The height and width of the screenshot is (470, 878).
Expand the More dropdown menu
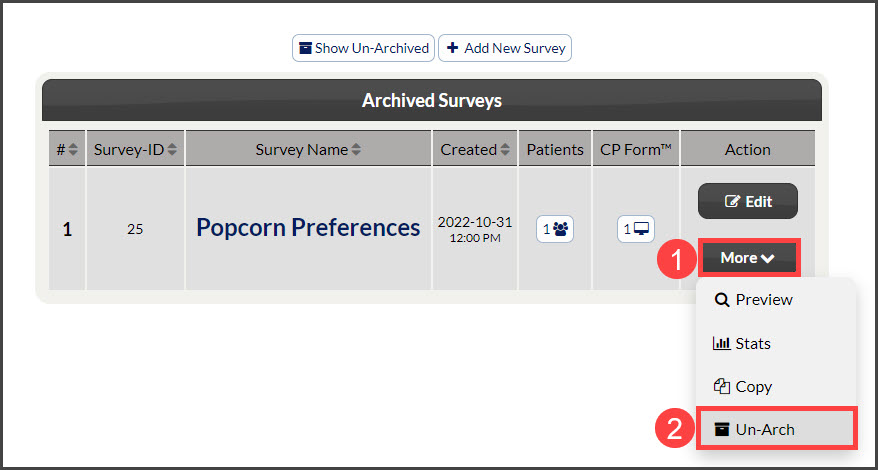coord(748,258)
